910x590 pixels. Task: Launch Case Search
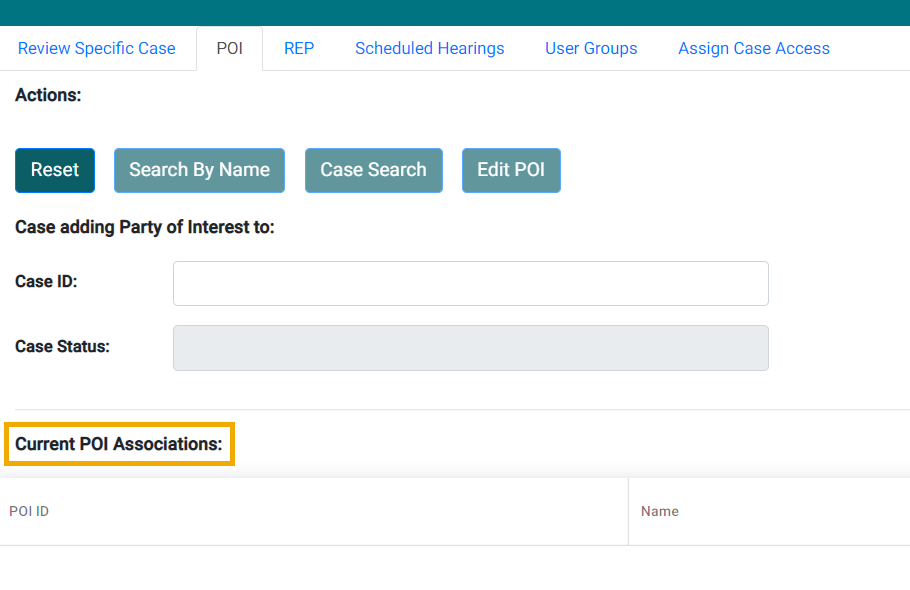pyautogui.click(x=373, y=170)
